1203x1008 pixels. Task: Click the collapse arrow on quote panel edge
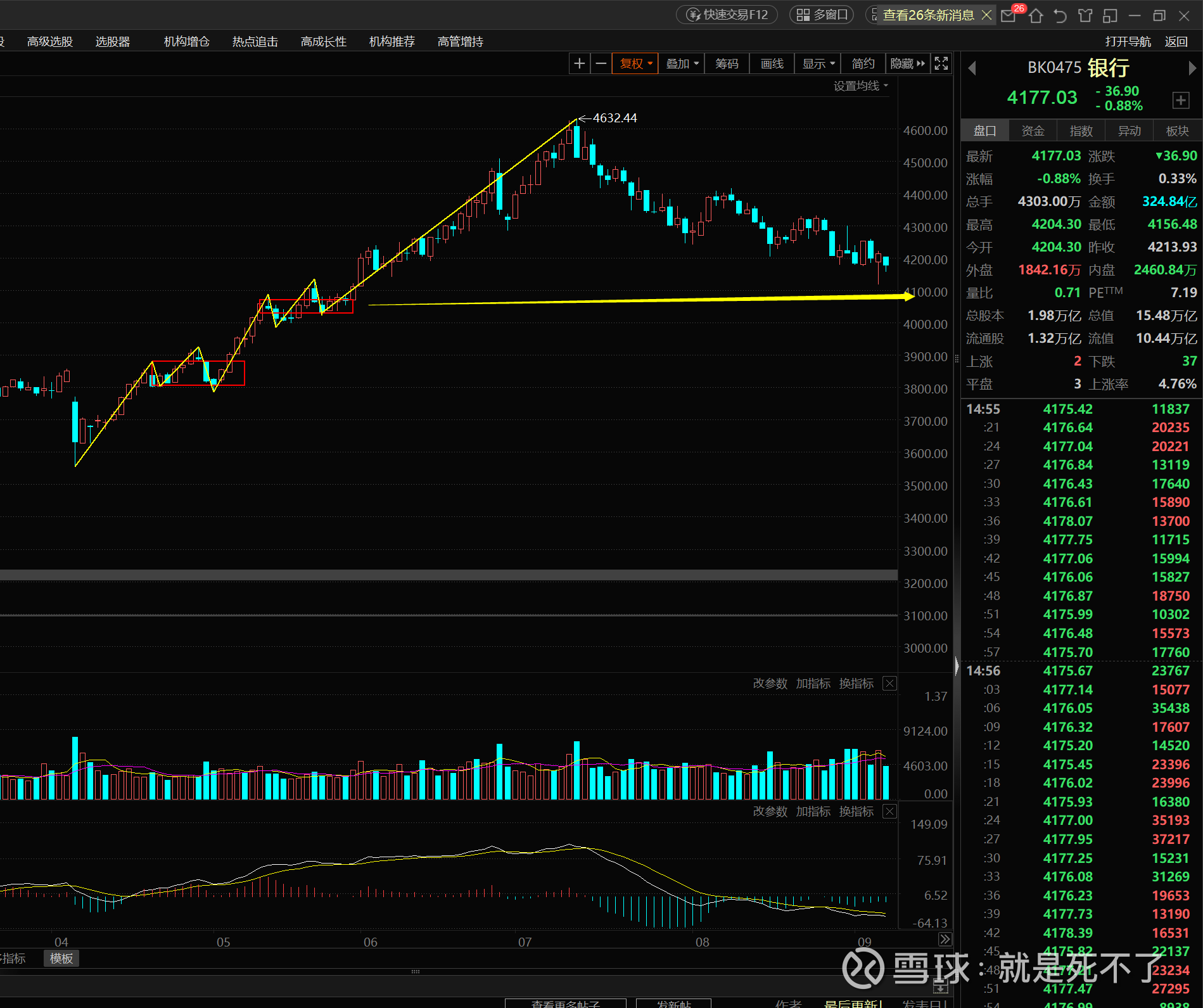957,666
